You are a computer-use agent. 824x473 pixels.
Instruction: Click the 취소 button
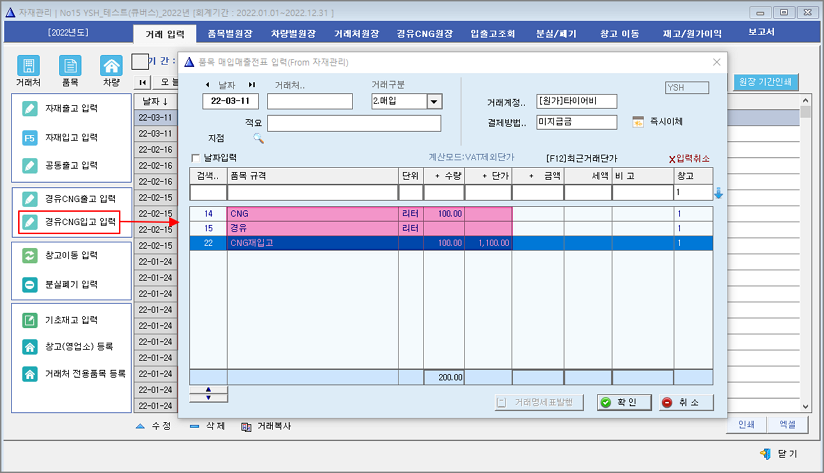[x=686, y=403]
